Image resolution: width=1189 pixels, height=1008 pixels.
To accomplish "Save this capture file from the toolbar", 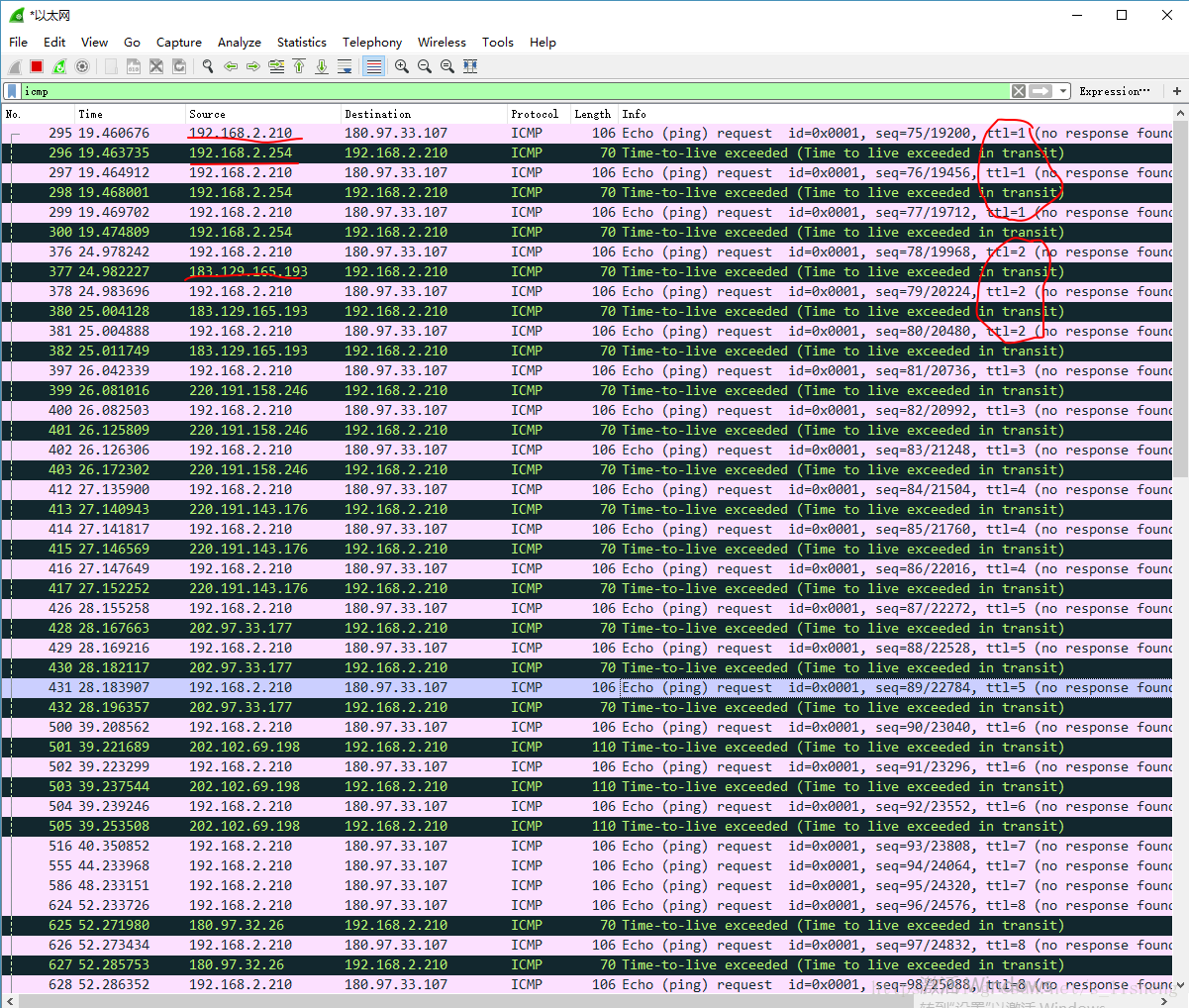I will (x=134, y=66).
